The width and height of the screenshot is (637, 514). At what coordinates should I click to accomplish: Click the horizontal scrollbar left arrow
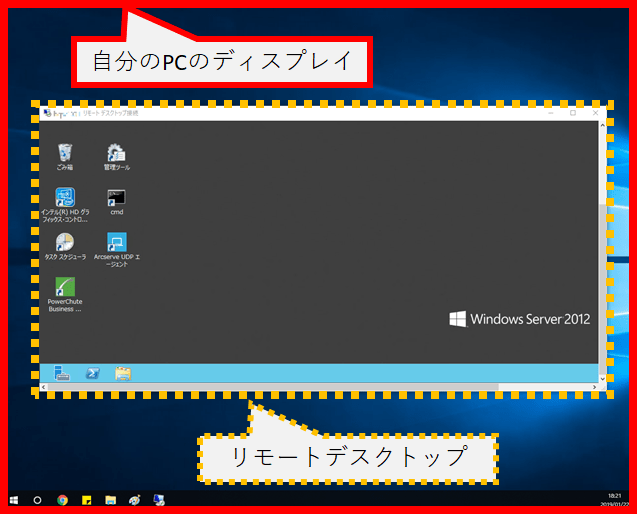click(43, 387)
